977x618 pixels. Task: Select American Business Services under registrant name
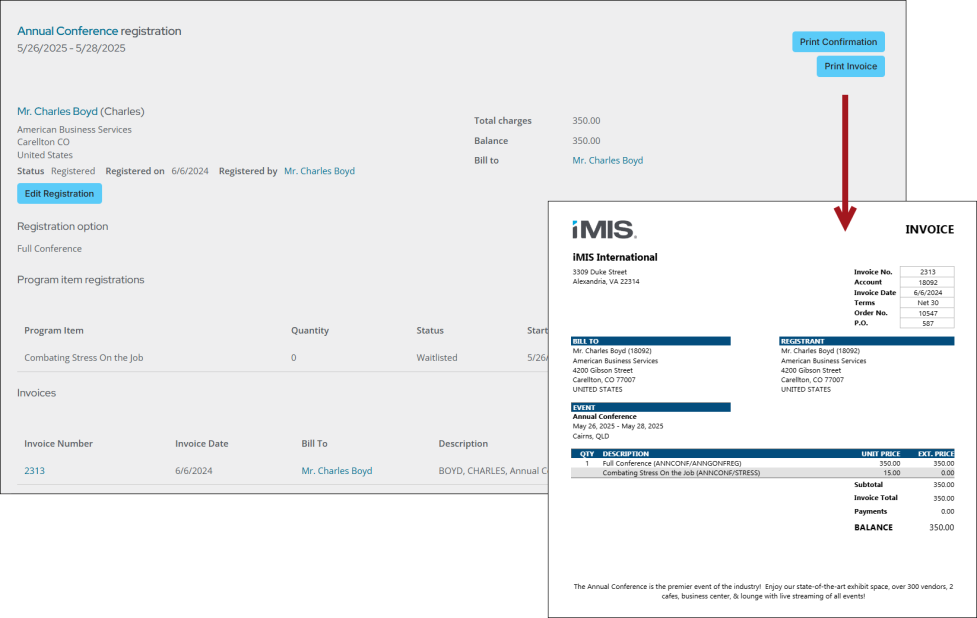pyautogui.click(x=74, y=130)
